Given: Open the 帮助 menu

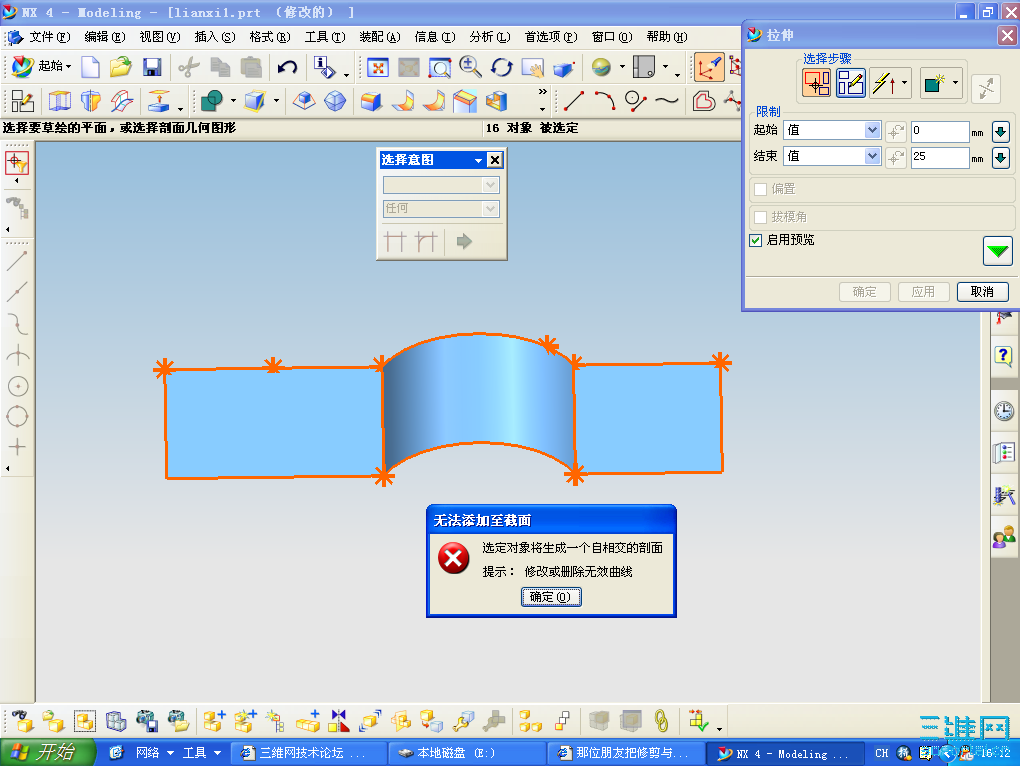Looking at the screenshot, I should pos(667,37).
